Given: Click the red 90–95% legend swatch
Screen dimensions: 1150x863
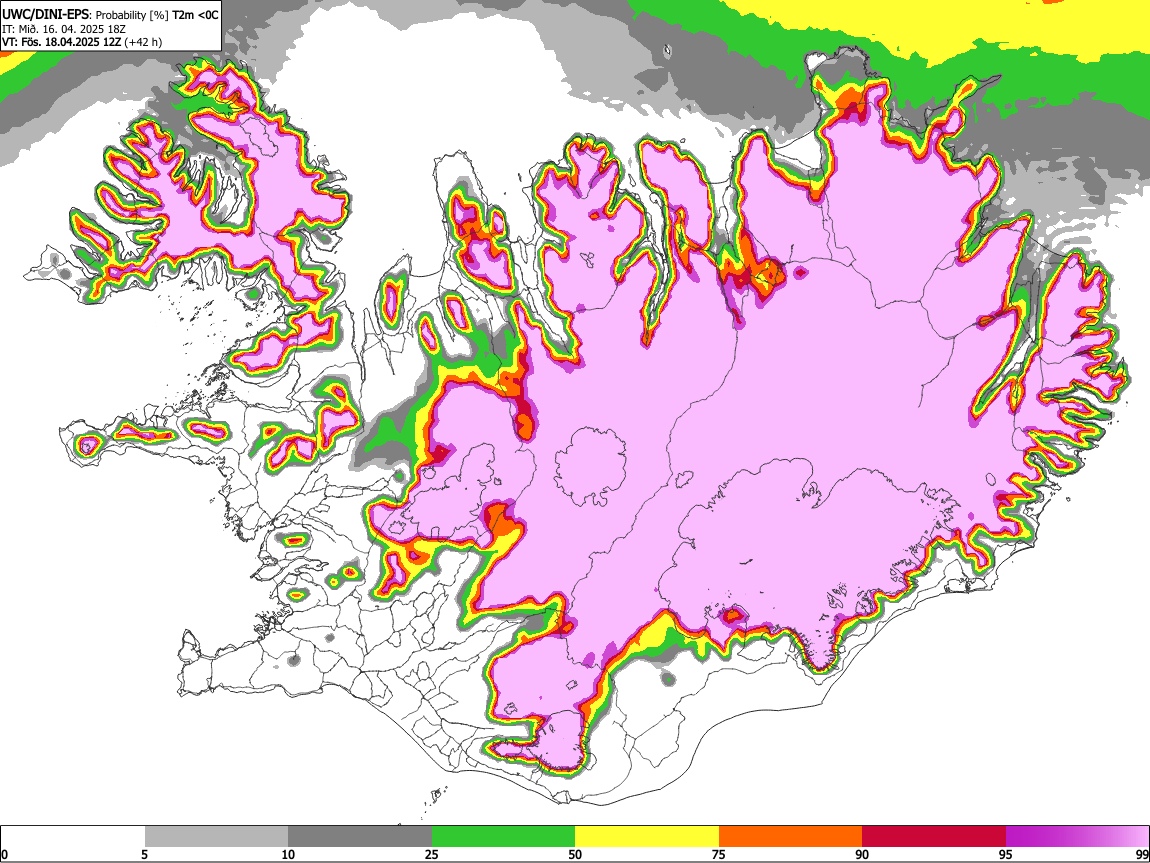Looking at the screenshot, I should [934, 837].
